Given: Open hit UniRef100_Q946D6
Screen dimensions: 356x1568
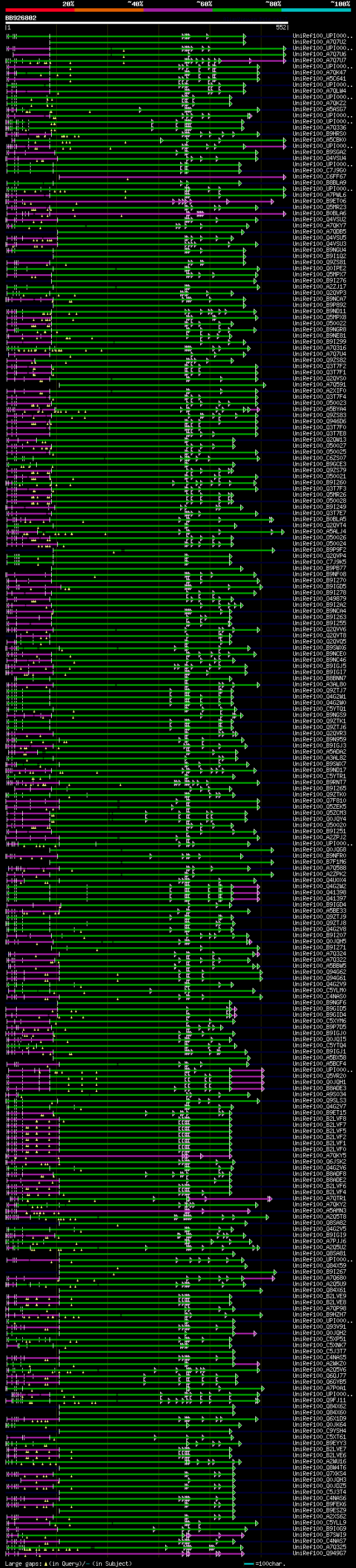Looking at the screenshot, I should coord(319,421).
